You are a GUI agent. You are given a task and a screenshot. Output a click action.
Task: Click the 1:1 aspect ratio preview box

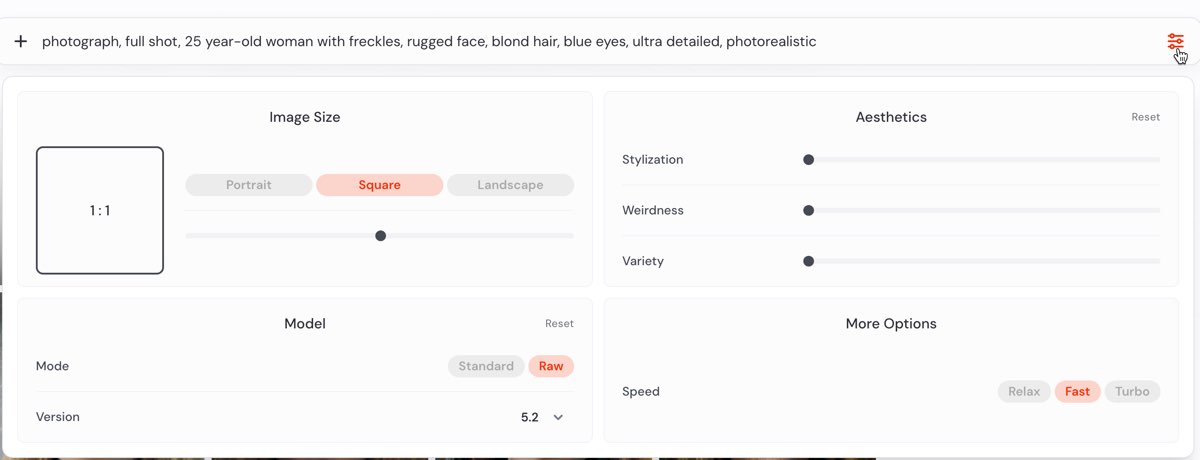(100, 211)
